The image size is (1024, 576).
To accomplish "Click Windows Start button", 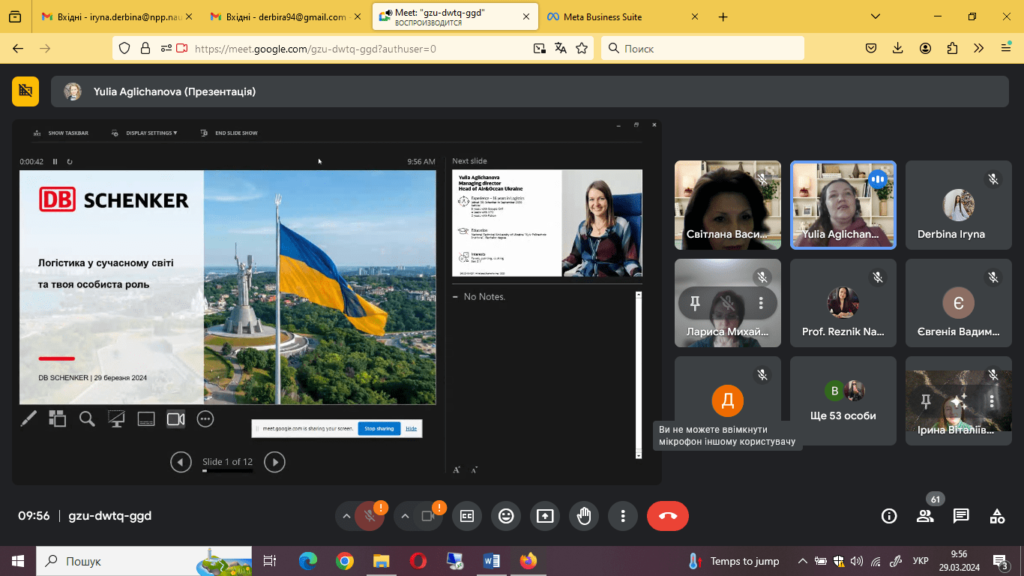I will tap(18, 561).
